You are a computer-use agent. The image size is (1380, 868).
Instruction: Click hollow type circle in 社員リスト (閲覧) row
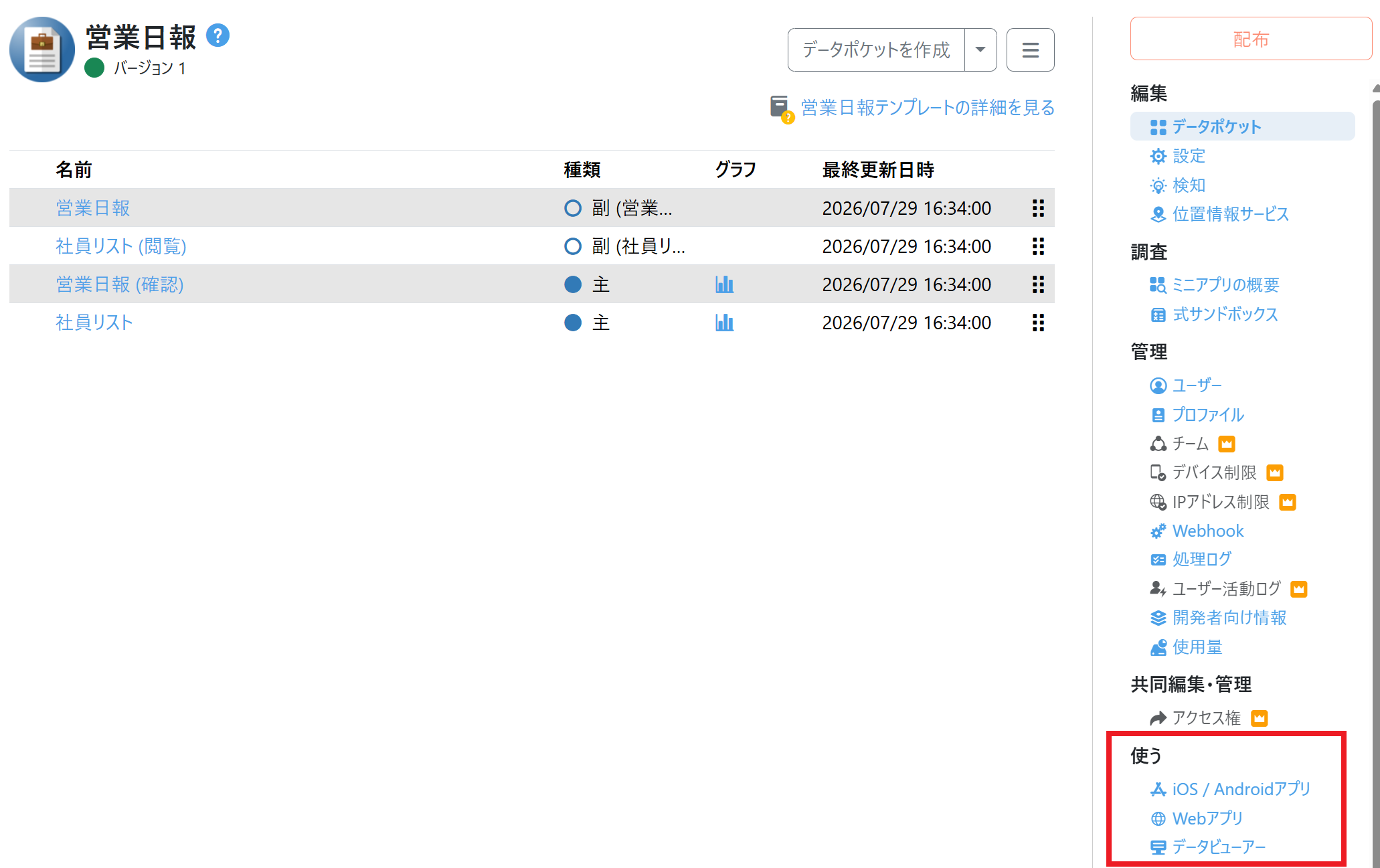click(573, 246)
